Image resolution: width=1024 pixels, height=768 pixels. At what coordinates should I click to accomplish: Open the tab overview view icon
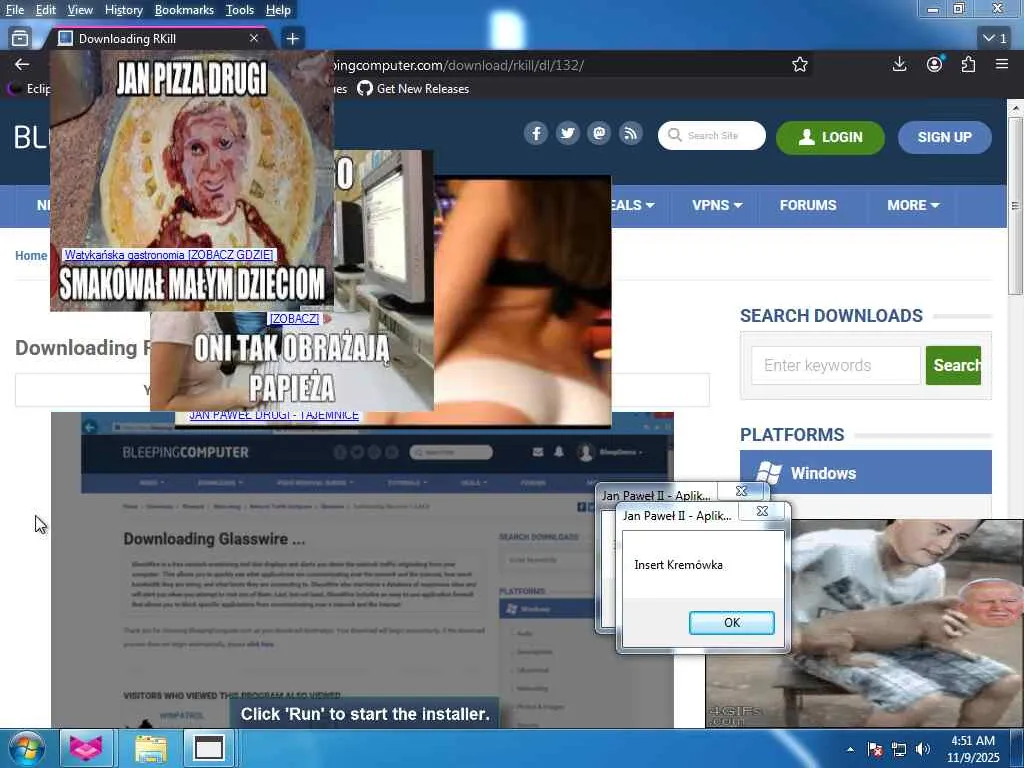20,39
